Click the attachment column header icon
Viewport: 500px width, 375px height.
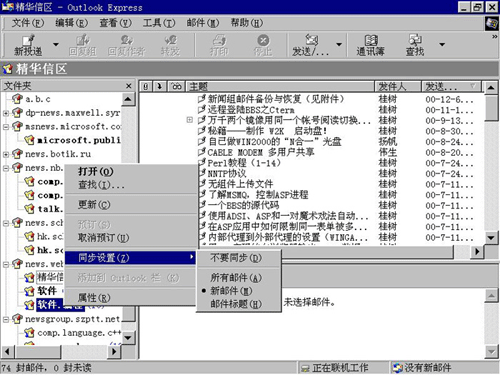pos(146,87)
